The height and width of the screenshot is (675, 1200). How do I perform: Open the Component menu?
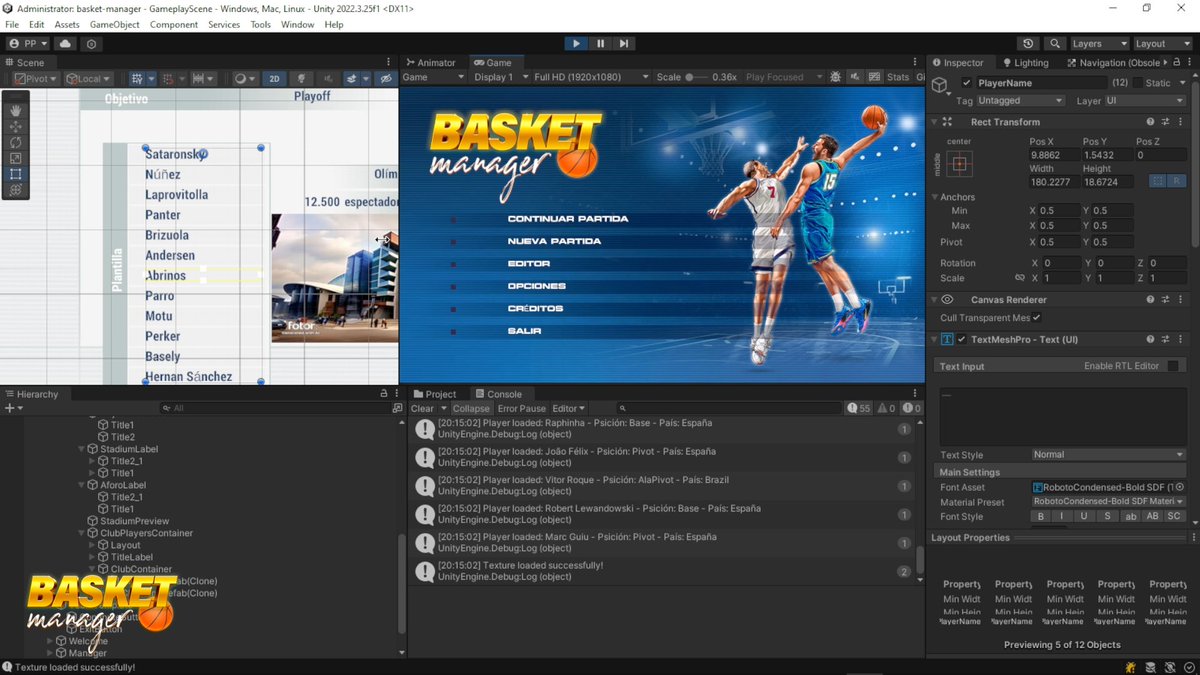pos(174,24)
